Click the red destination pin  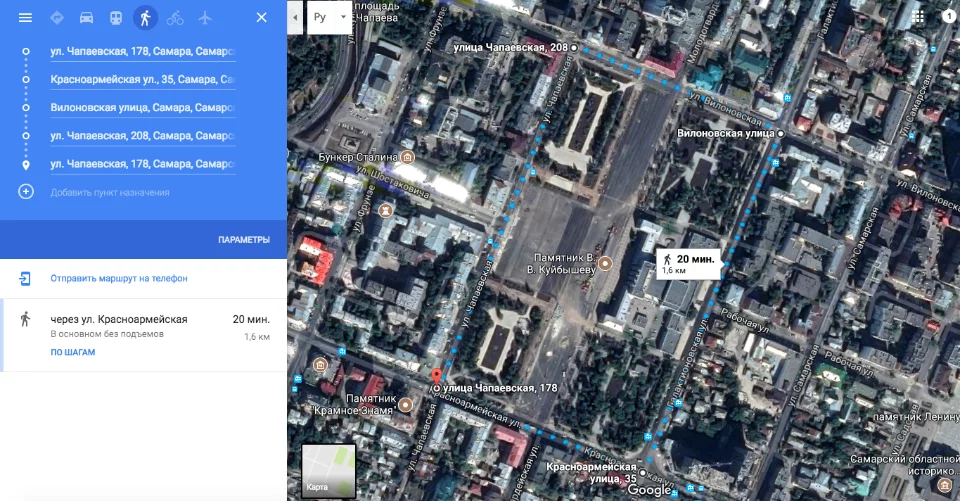[x=436, y=377]
